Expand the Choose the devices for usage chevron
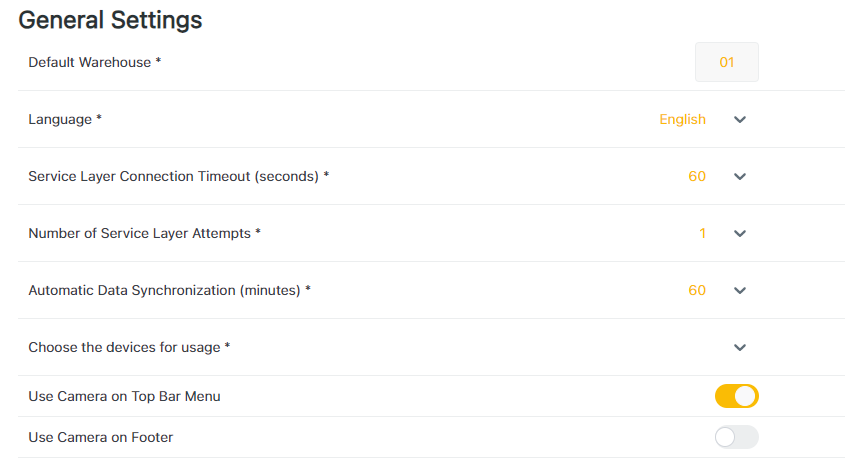This screenshot has height=474, width=845. pyautogui.click(x=740, y=348)
